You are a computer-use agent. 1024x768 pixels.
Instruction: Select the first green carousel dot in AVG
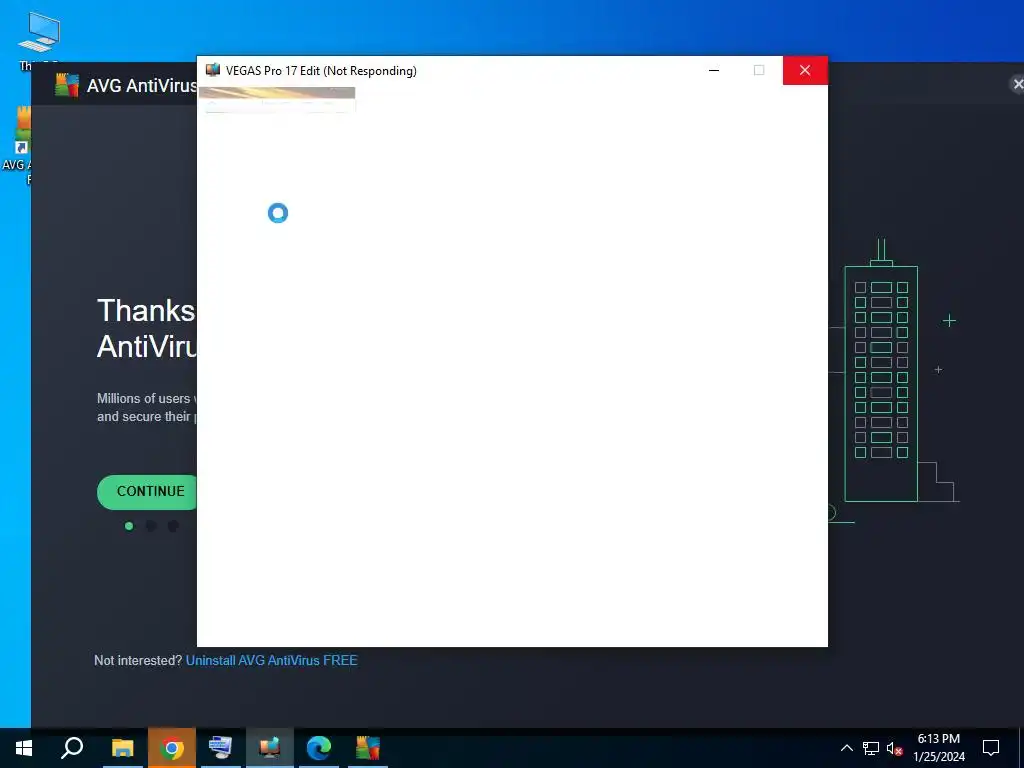pyautogui.click(x=129, y=526)
